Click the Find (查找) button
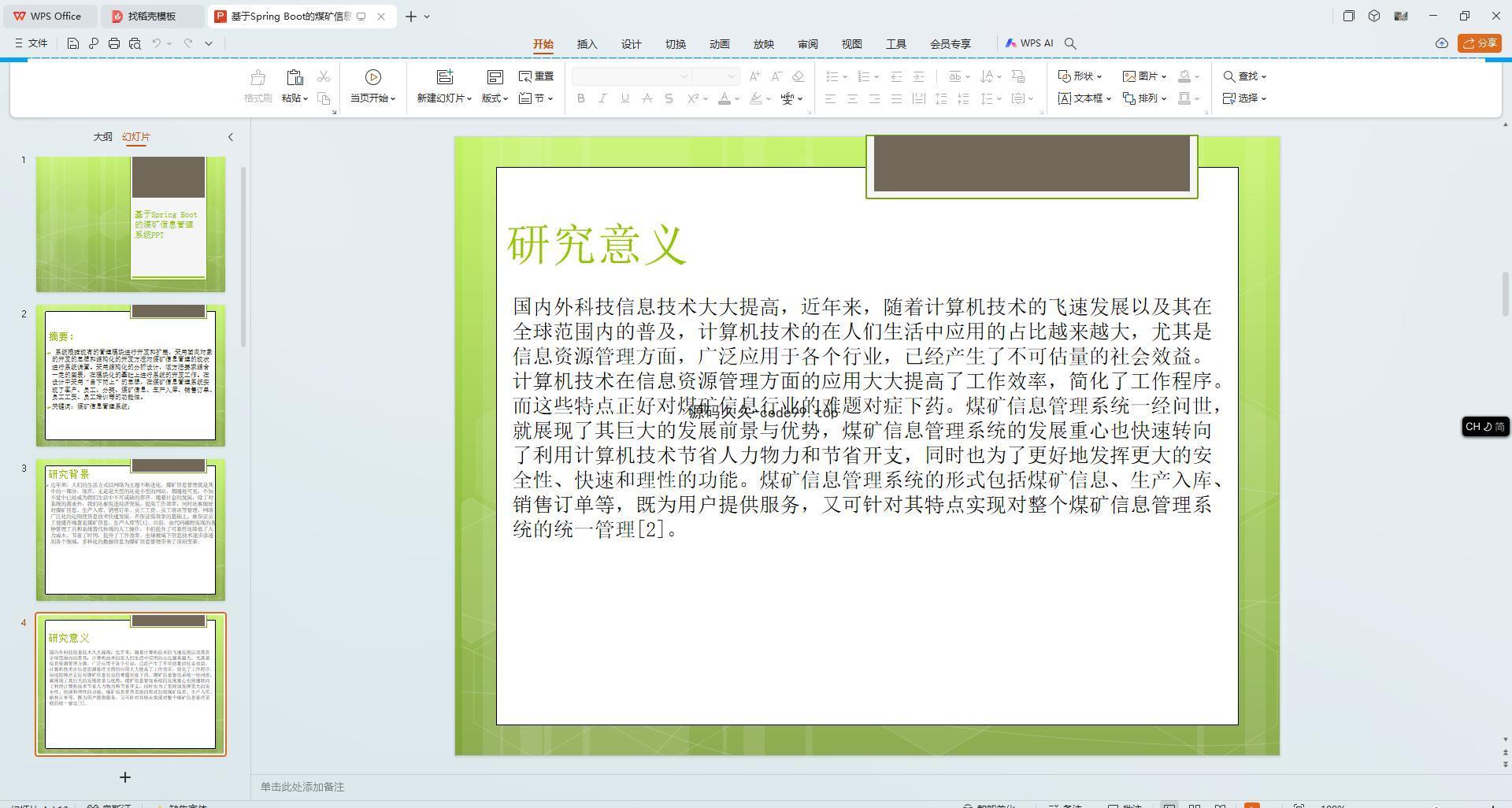 point(1244,76)
